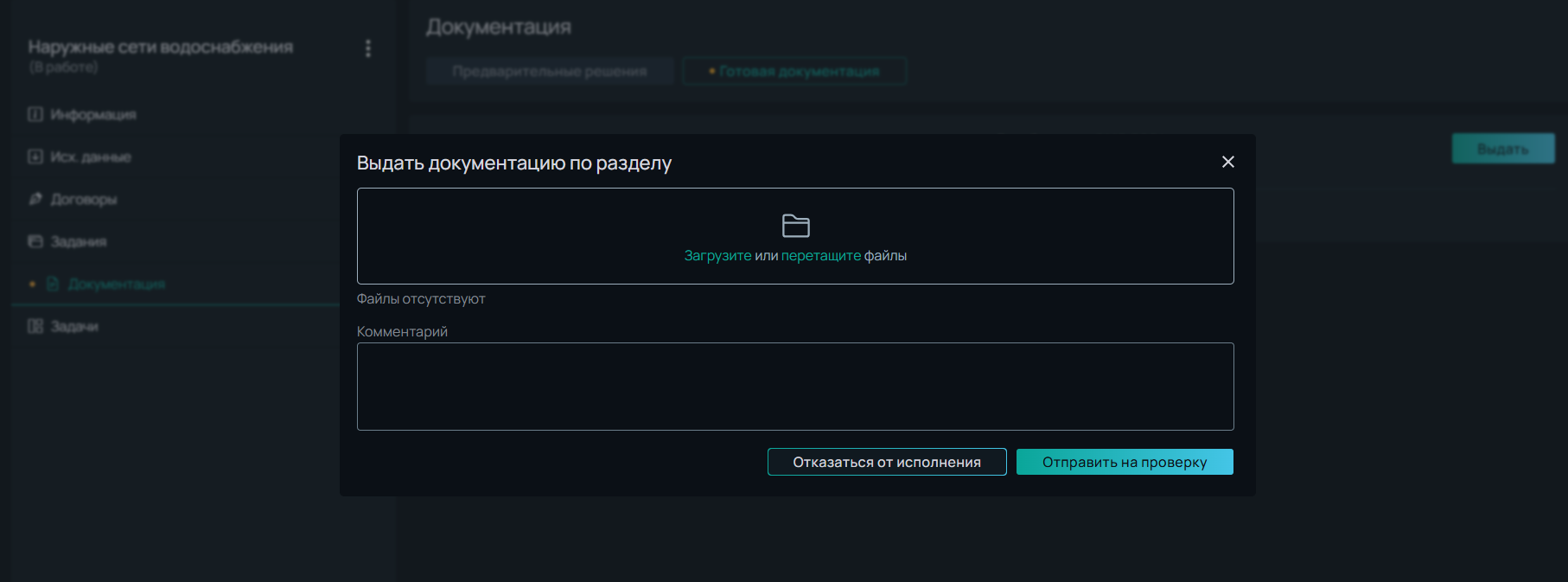1568x582 pixels.
Task: Click the Задачи board icon
Action: 35,326
